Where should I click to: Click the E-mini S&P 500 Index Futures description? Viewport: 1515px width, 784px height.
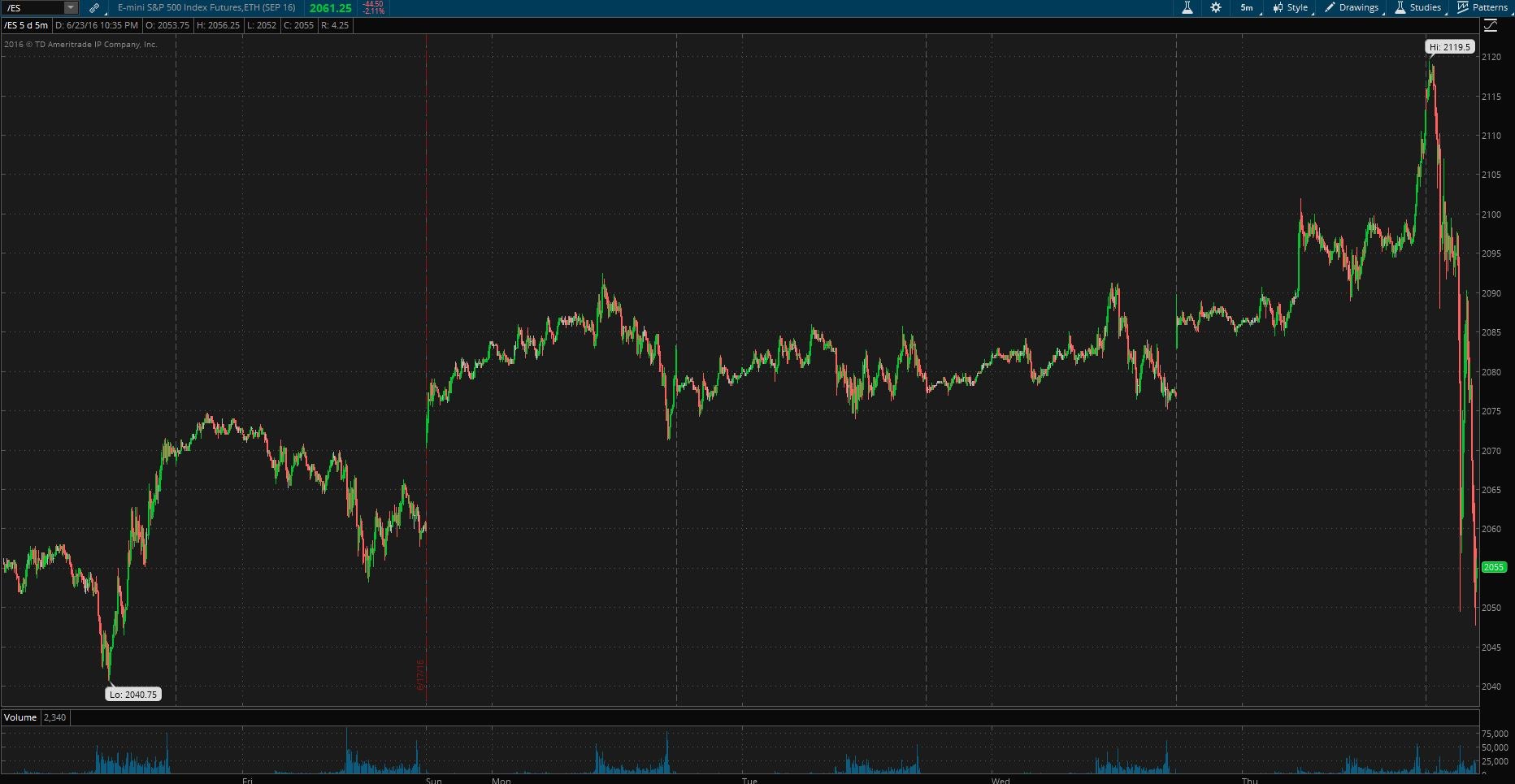(206, 7)
